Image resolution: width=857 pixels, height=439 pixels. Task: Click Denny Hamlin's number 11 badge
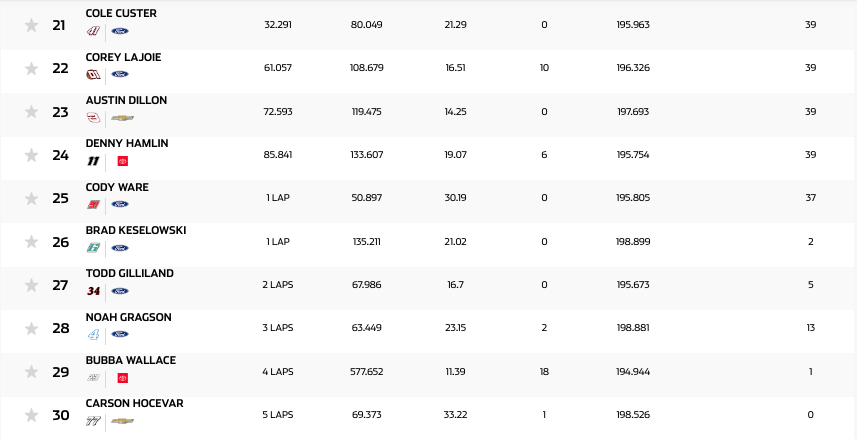(x=94, y=161)
